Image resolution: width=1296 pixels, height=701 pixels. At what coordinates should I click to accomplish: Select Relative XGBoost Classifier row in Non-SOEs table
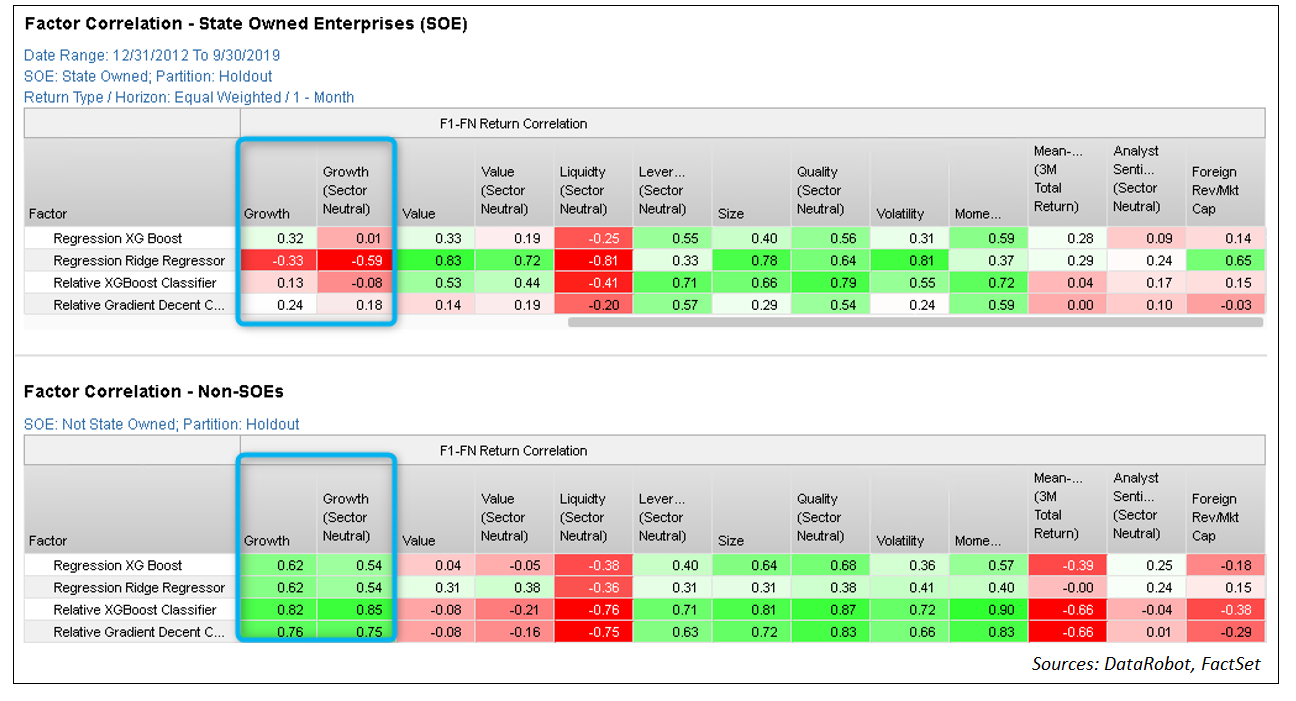click(x=134, y=610)
